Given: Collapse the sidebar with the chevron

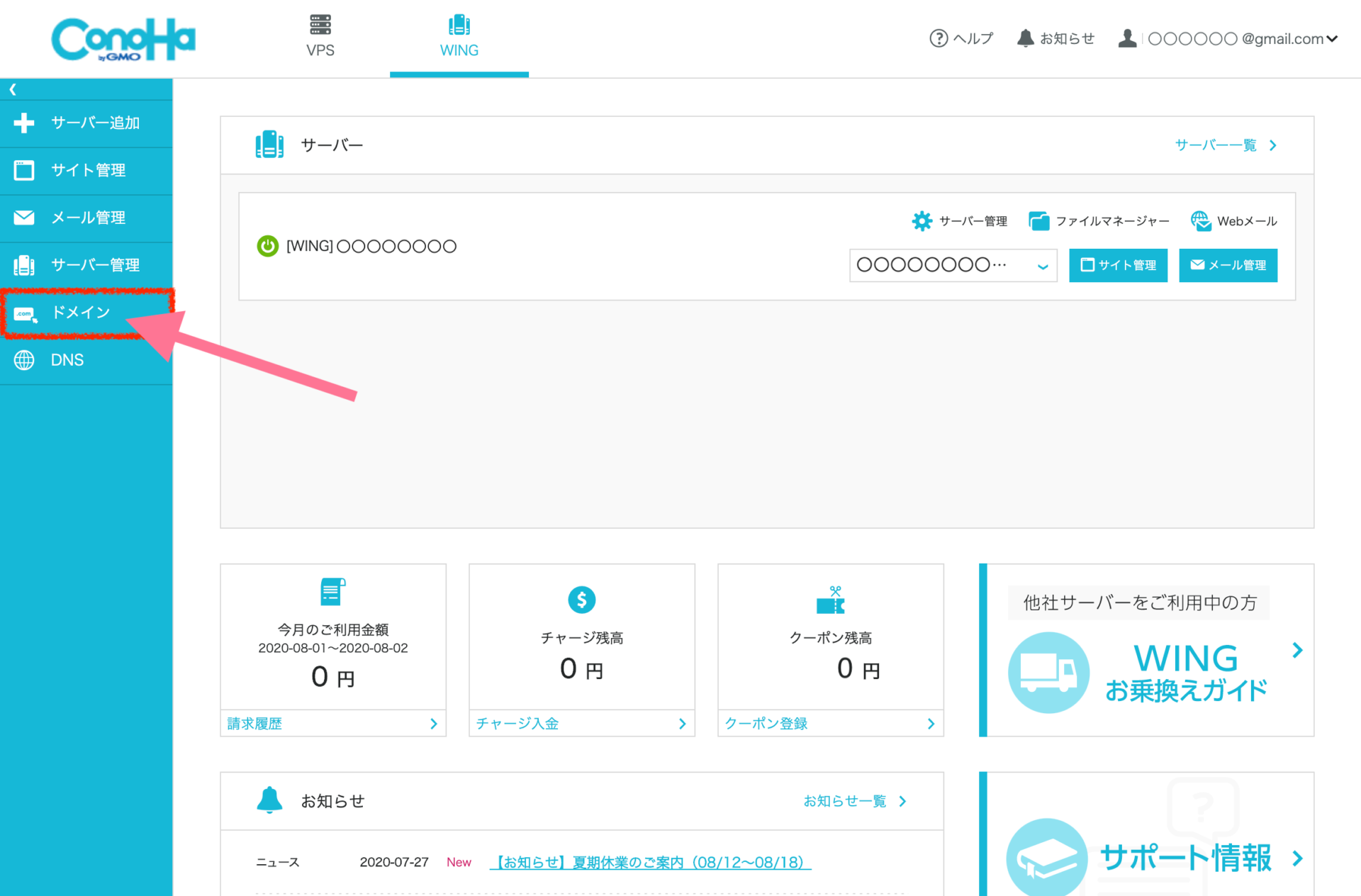Looking at the screenshot, I should 13,89.
